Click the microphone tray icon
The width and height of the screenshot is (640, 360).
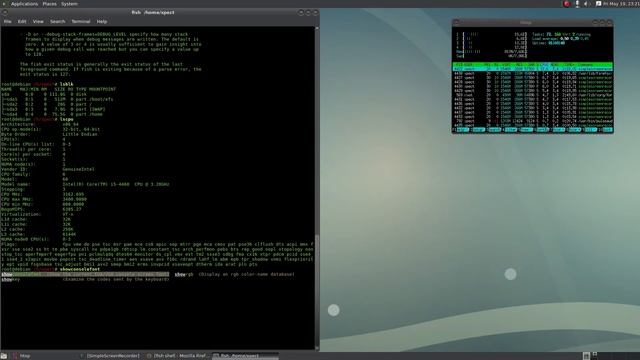(x=577, y=4)
